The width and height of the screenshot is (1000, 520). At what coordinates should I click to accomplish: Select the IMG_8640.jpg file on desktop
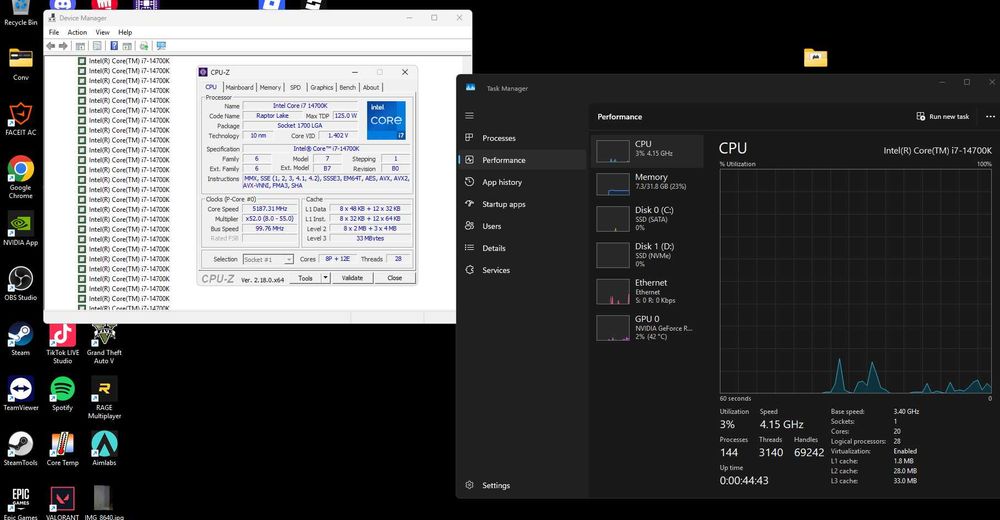coord(104,503)
